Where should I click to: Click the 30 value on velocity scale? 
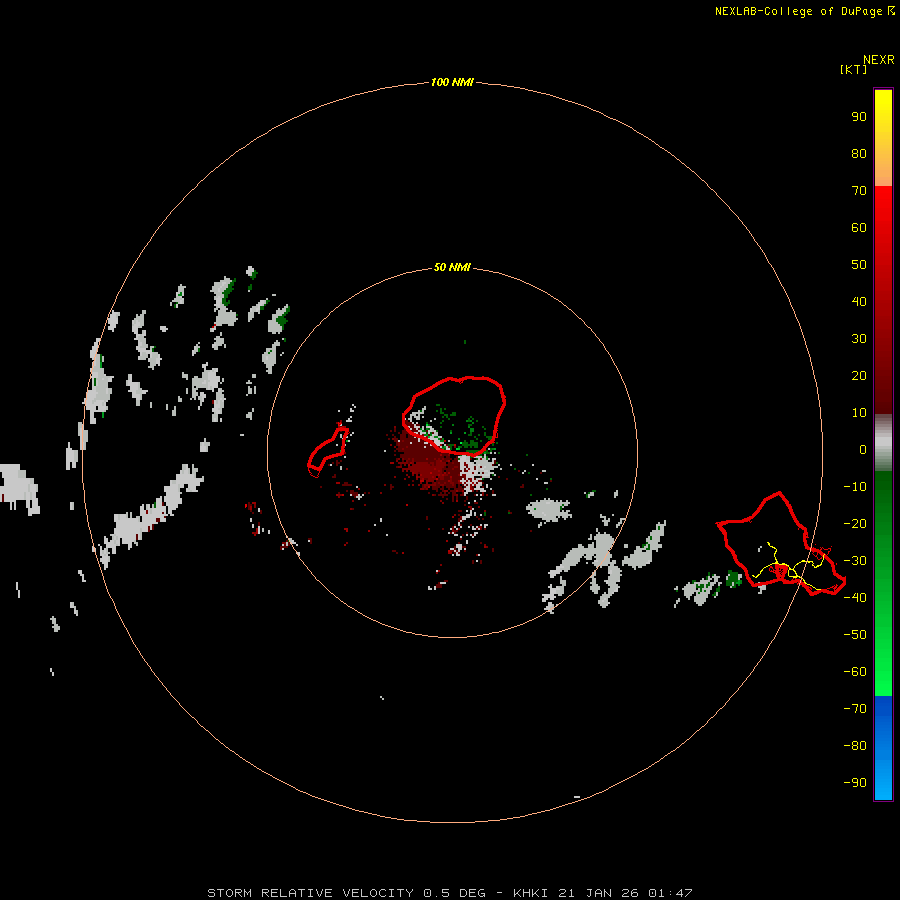859,339
